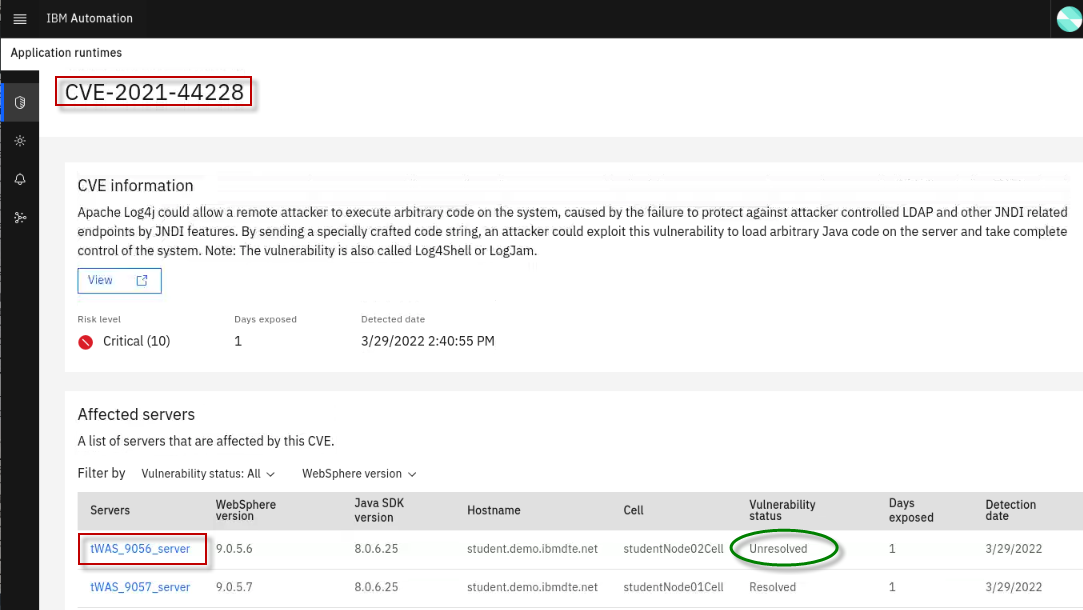Open the tWAS_9057_server link
This screenshot has width=1083, height=610.
[140, 587]
